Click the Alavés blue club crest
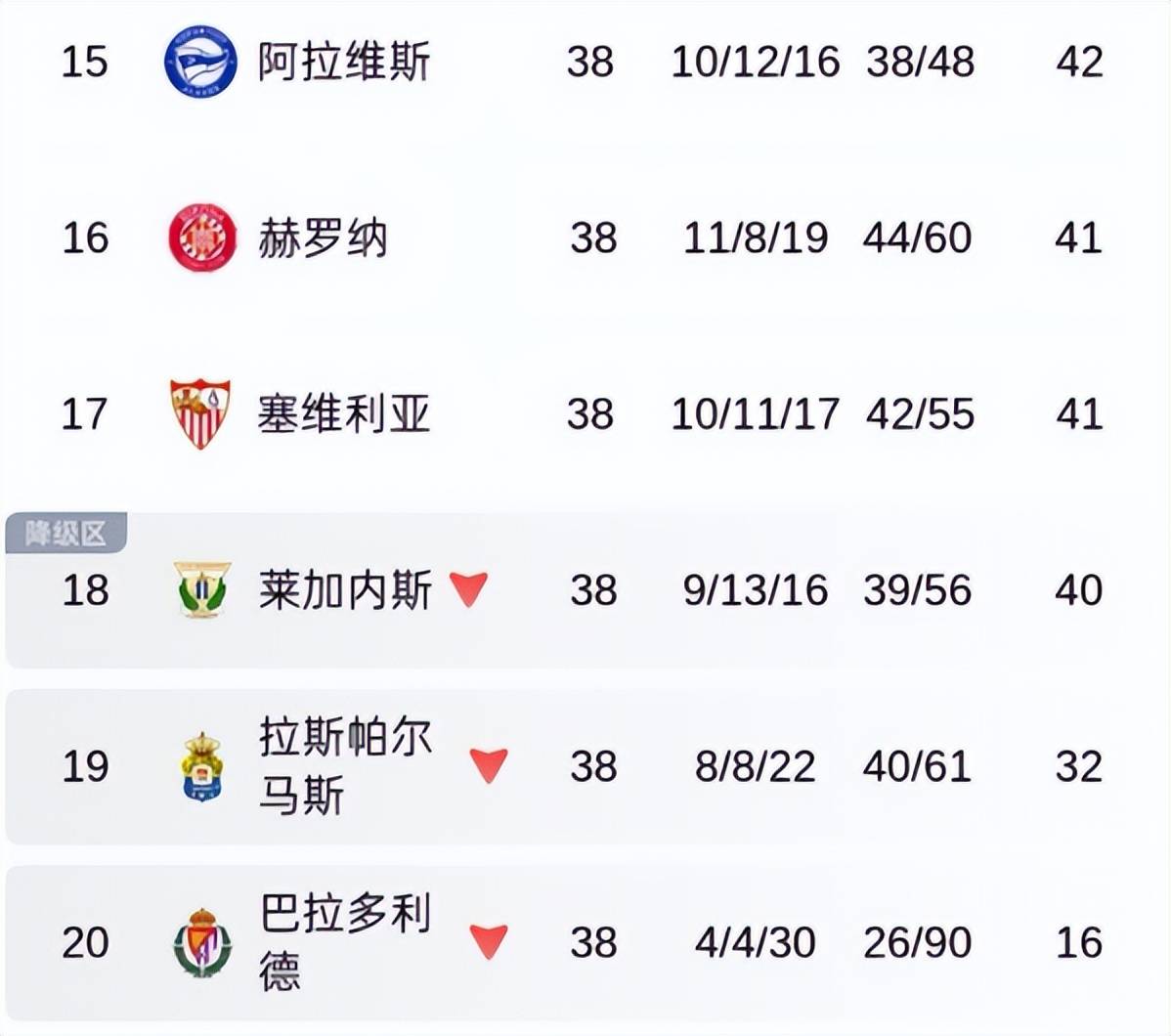Screen dimensions: 1171x1036 (200, 62)
